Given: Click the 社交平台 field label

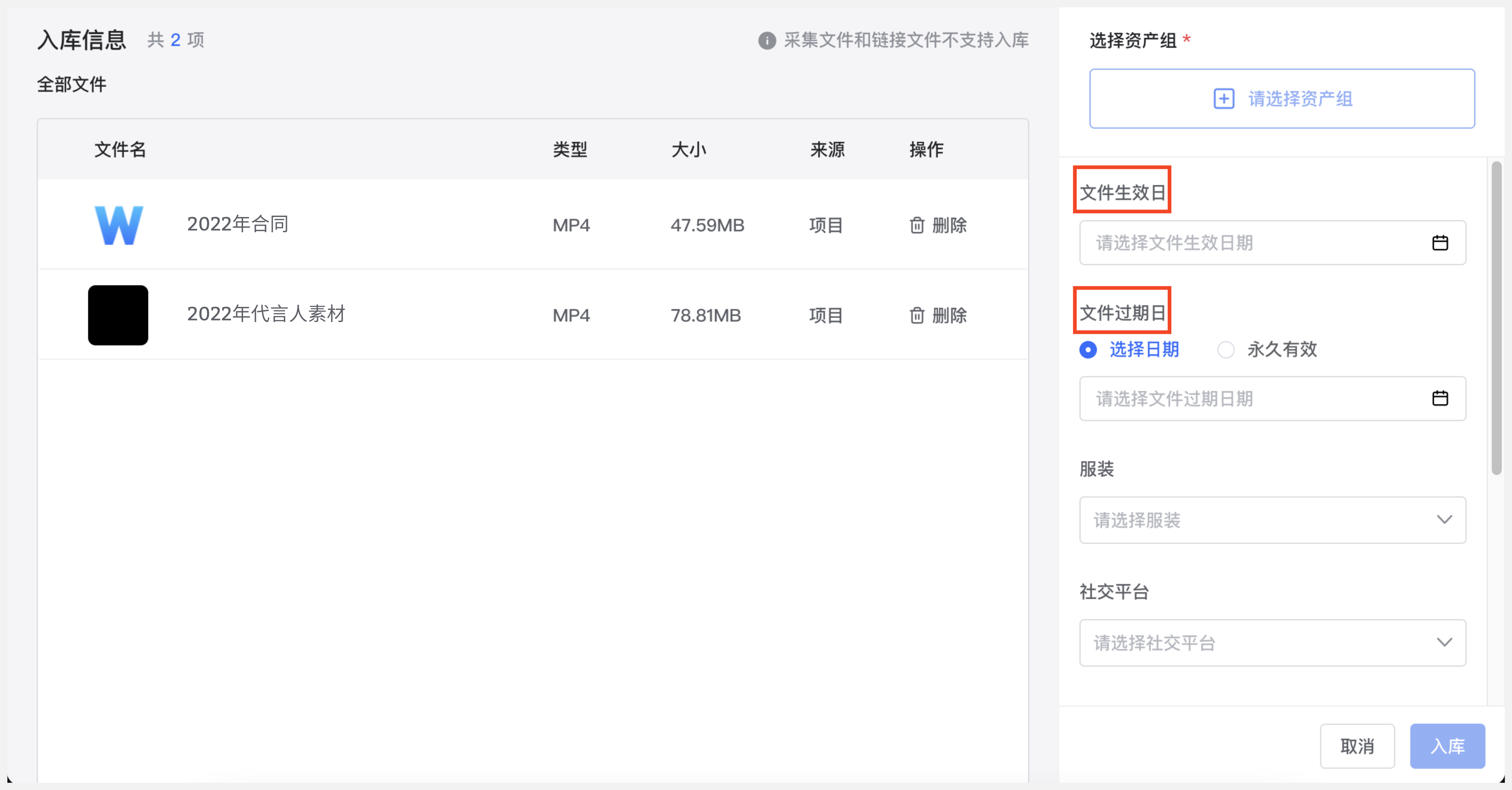Looking at the screenshot, I should [x=1114, y=592].
